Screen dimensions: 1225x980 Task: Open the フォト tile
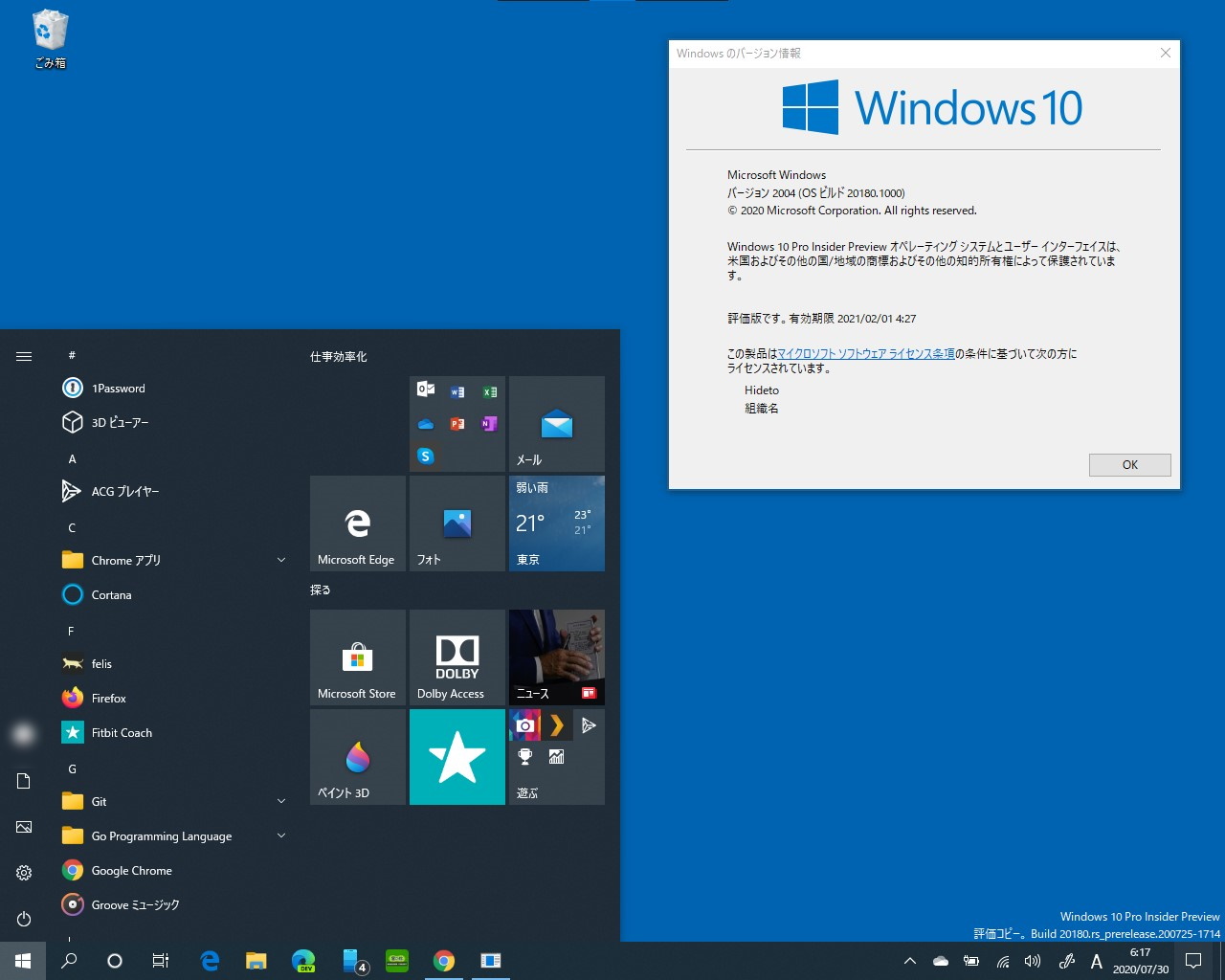tap(457, 523)
